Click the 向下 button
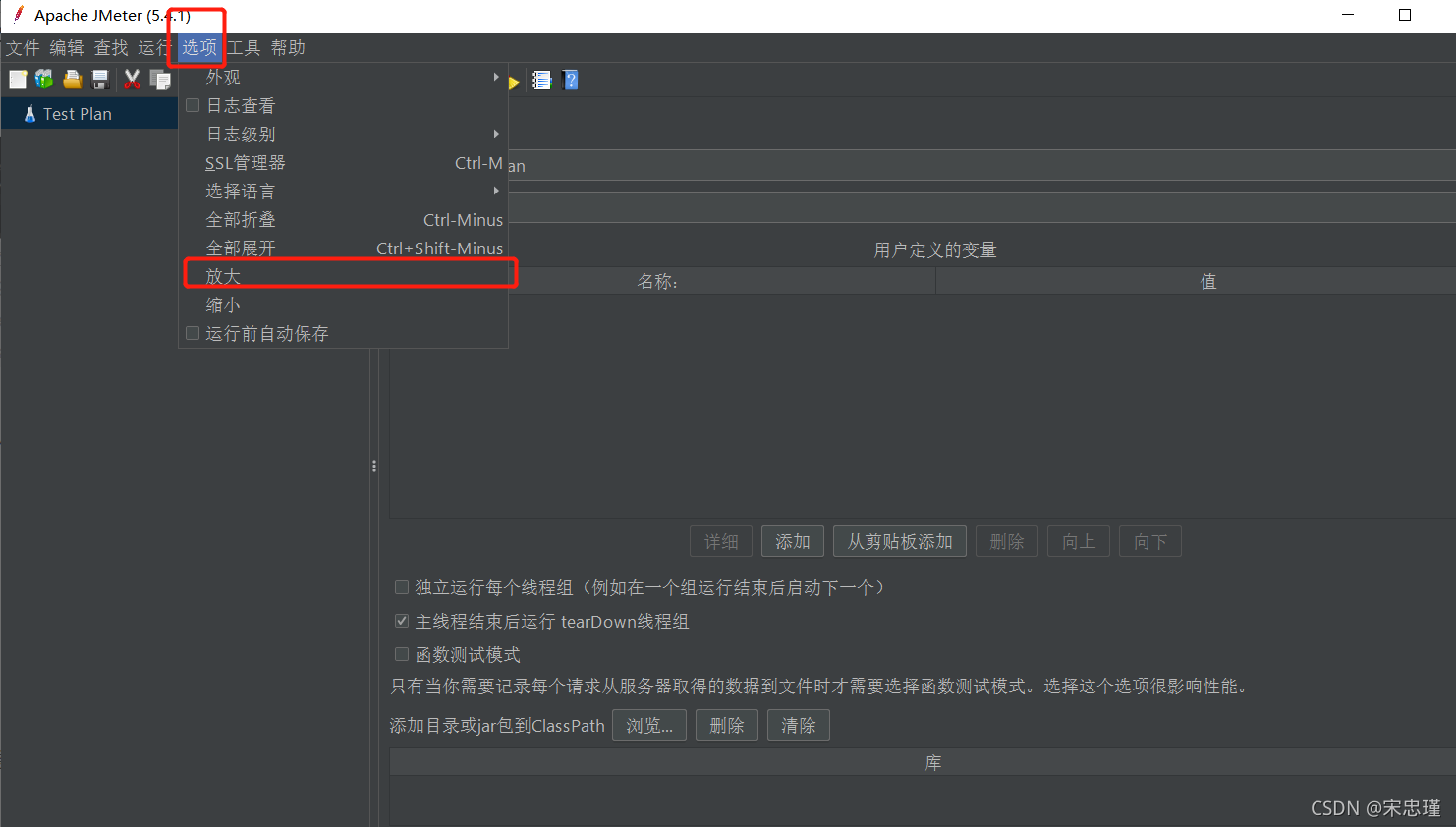1456x827 pixels. point(1150,541)
